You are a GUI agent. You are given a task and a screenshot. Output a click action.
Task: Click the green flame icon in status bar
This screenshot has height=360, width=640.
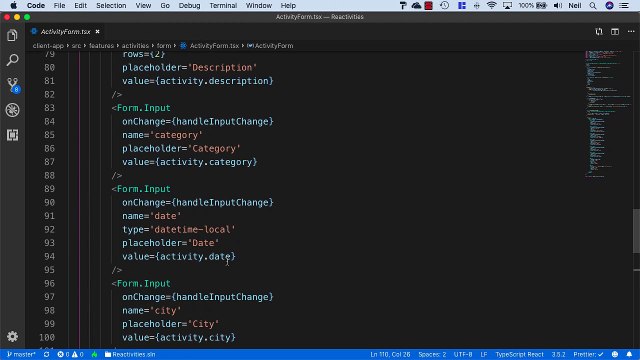(x=94, y=354)
